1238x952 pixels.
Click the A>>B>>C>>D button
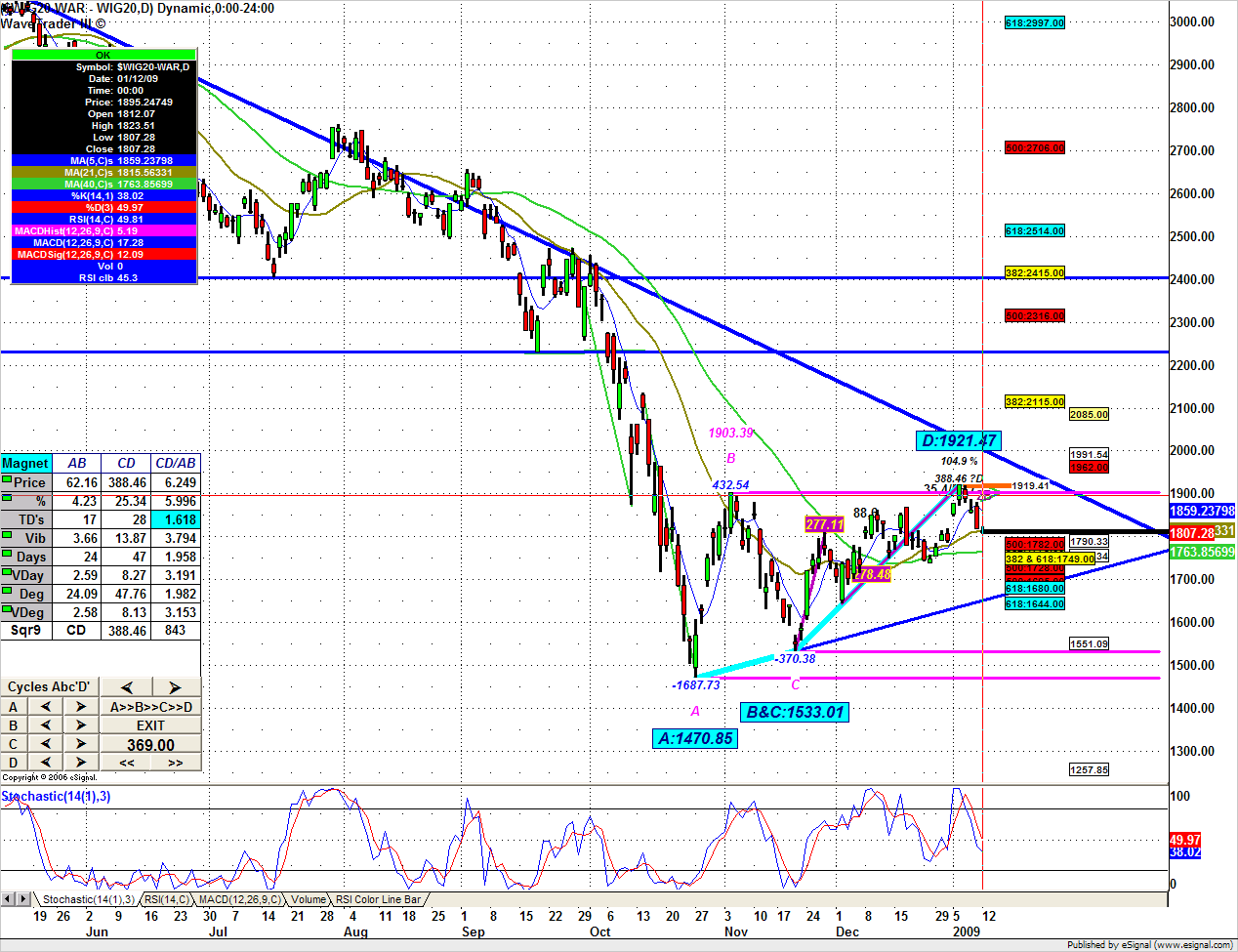click(x=150, y=707)
